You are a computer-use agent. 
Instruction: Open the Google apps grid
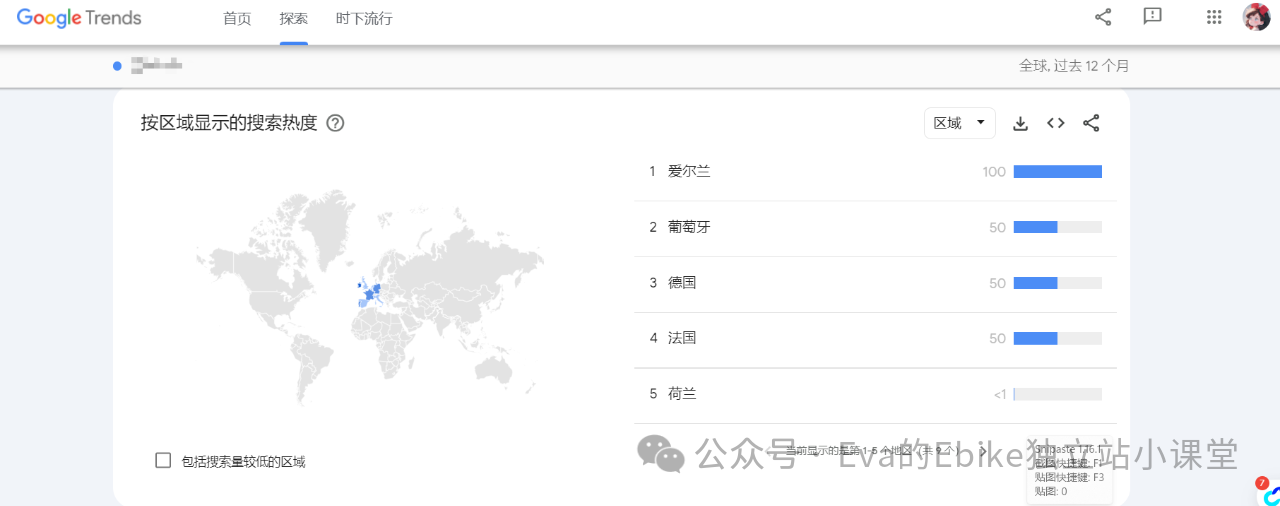pos(1214,17)
